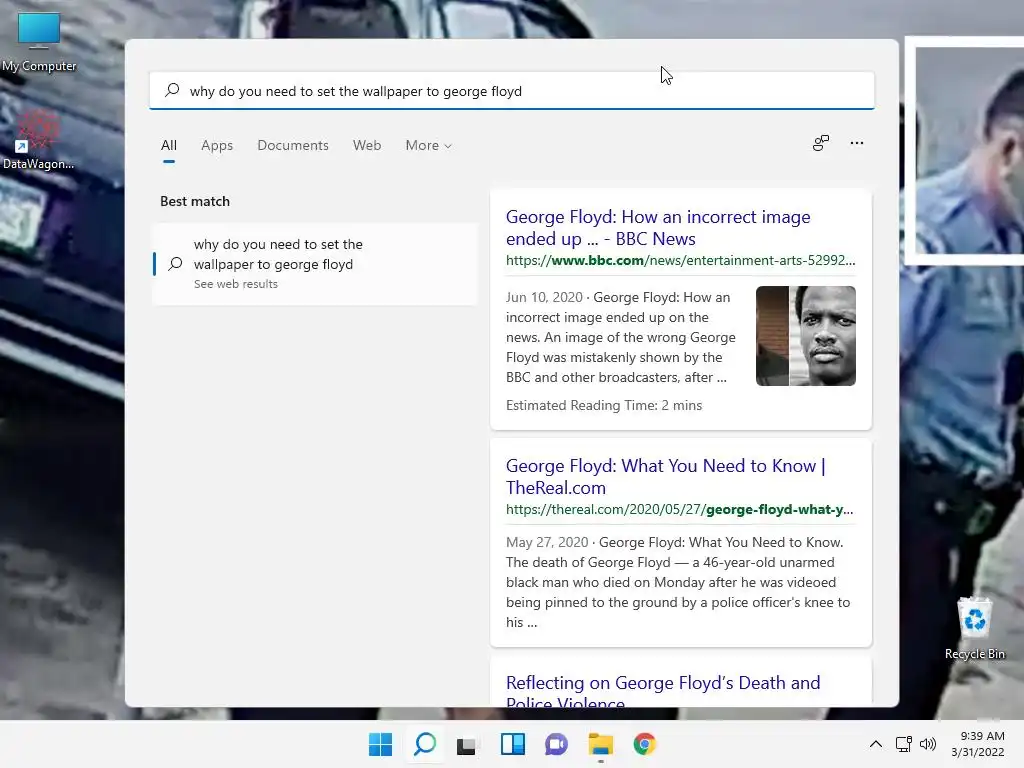Open network icon in system tray
Screen dimensions: 1024x768
pos(904,744)
